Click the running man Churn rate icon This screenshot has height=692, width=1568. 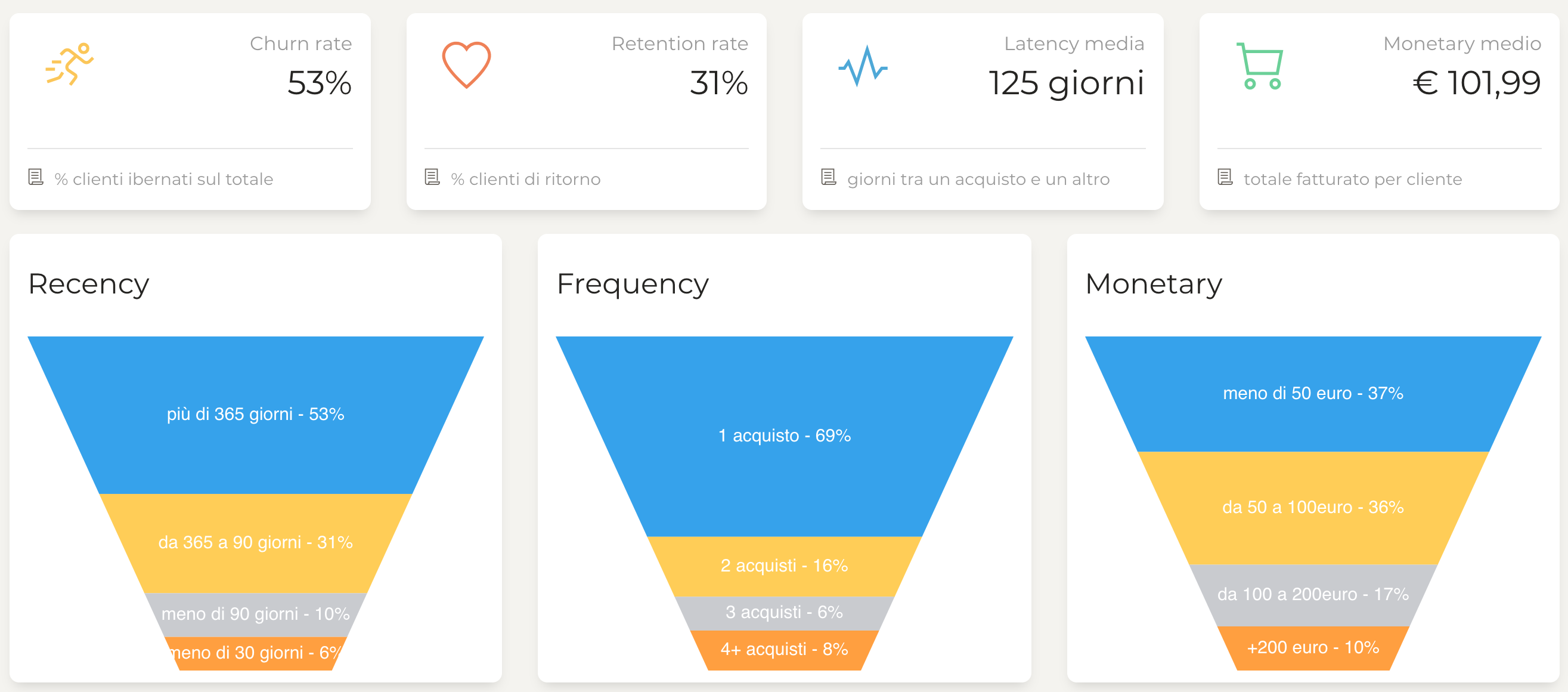tap(69, 64)
